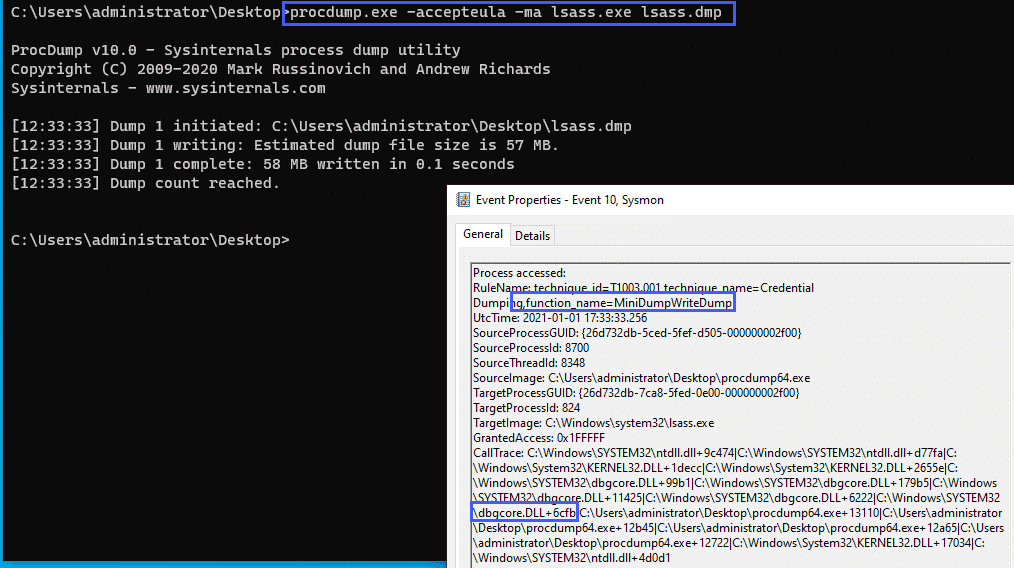
Task: Click the SourceProcessGUID line
Action: click(x=637, y=333)
